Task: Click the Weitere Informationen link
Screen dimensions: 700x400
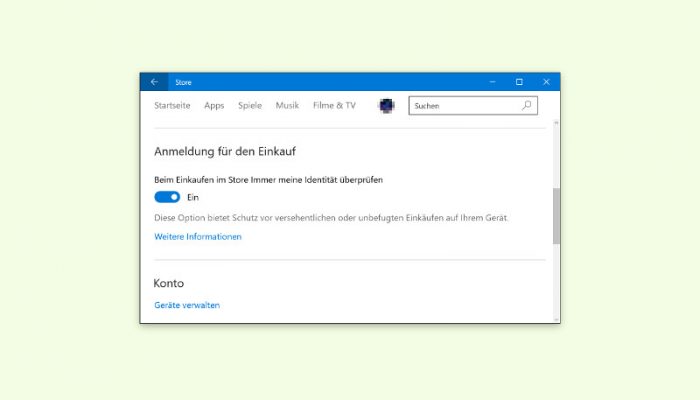Action: (198, 237)
